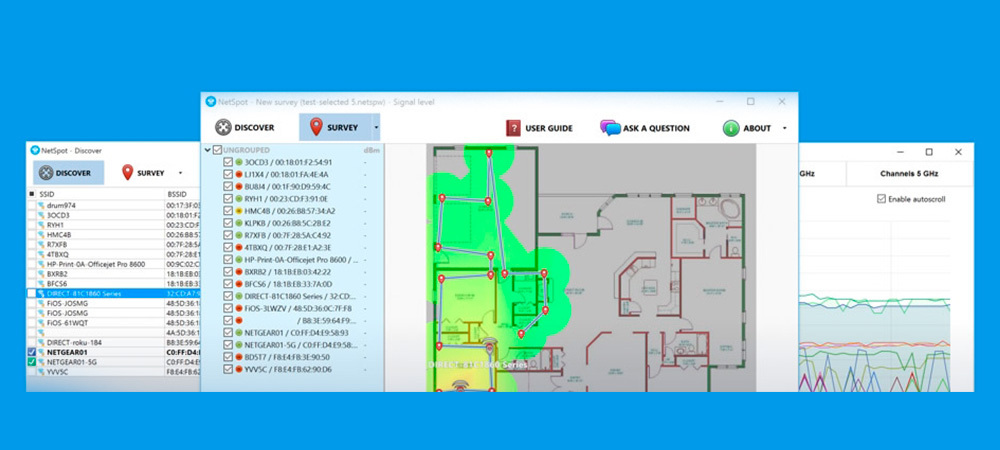Image resolution: width=1000 pixels, height=450 pixels.
Task: Switch to the Channels 5 GHz tab
Action: [909, 173]
